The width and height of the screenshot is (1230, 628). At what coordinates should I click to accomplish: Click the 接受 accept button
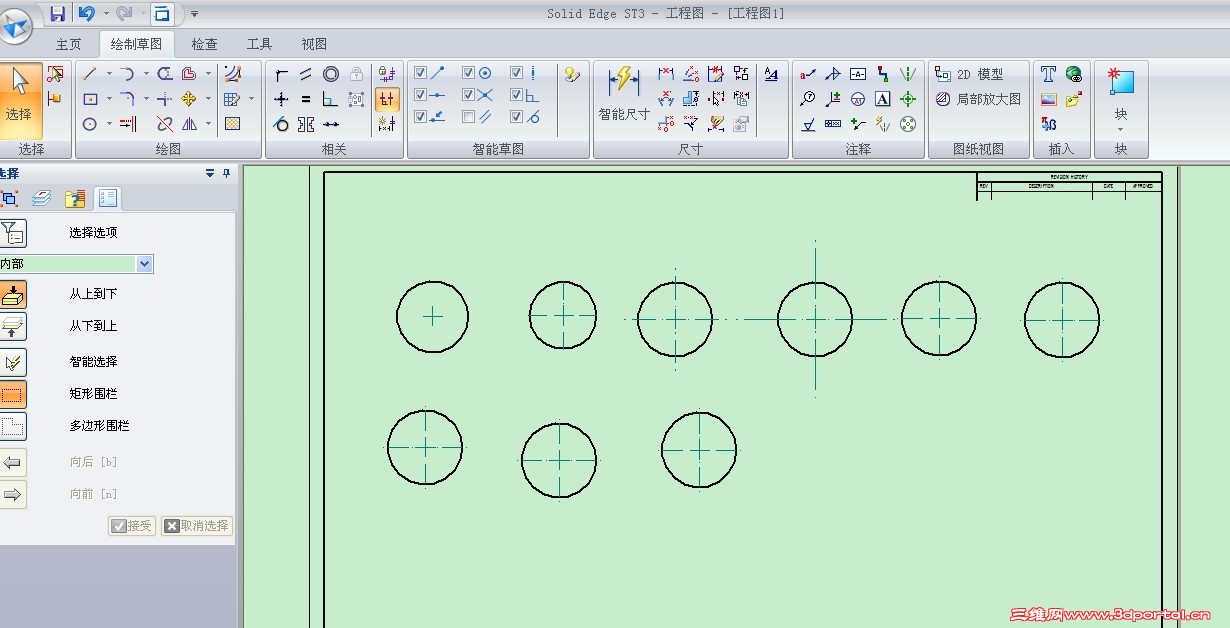click(x=132, y=525)
